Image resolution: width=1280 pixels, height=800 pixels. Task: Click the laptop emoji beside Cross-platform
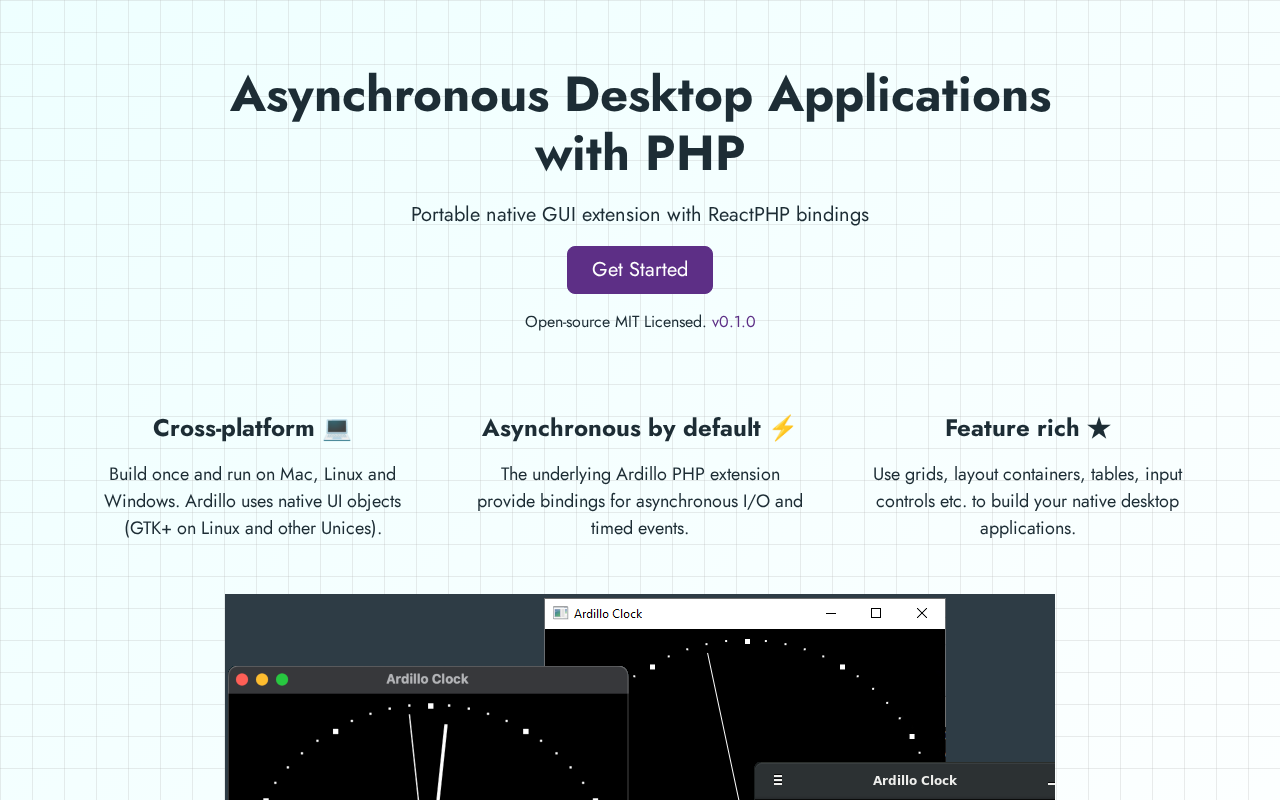click(337, 428)
